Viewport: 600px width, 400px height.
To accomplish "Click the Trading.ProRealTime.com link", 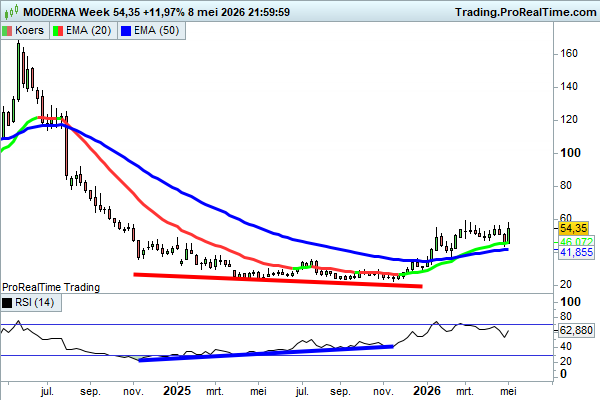I will click(526, 12).
